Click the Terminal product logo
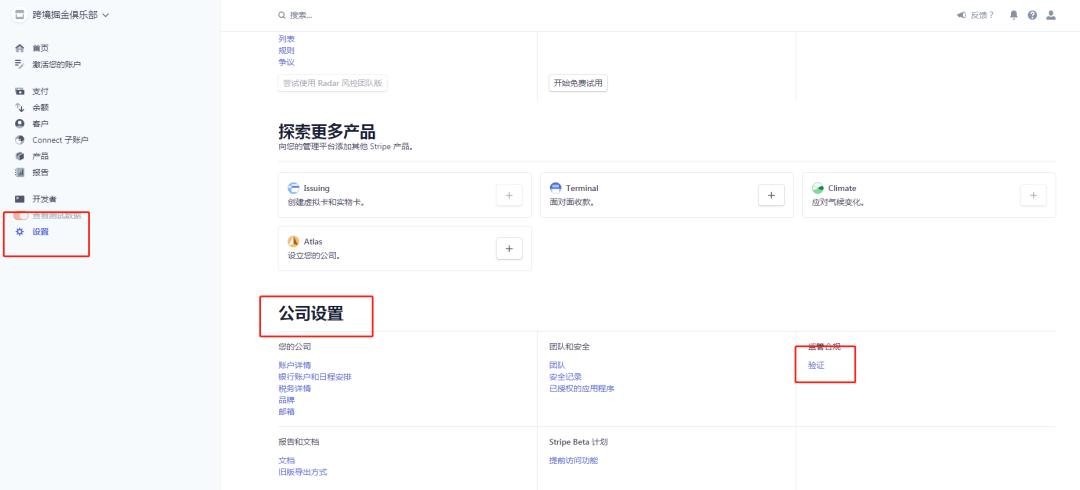The height and width of the screenshot is (490, 1080). pyautogui.click(x=556, y=188)
